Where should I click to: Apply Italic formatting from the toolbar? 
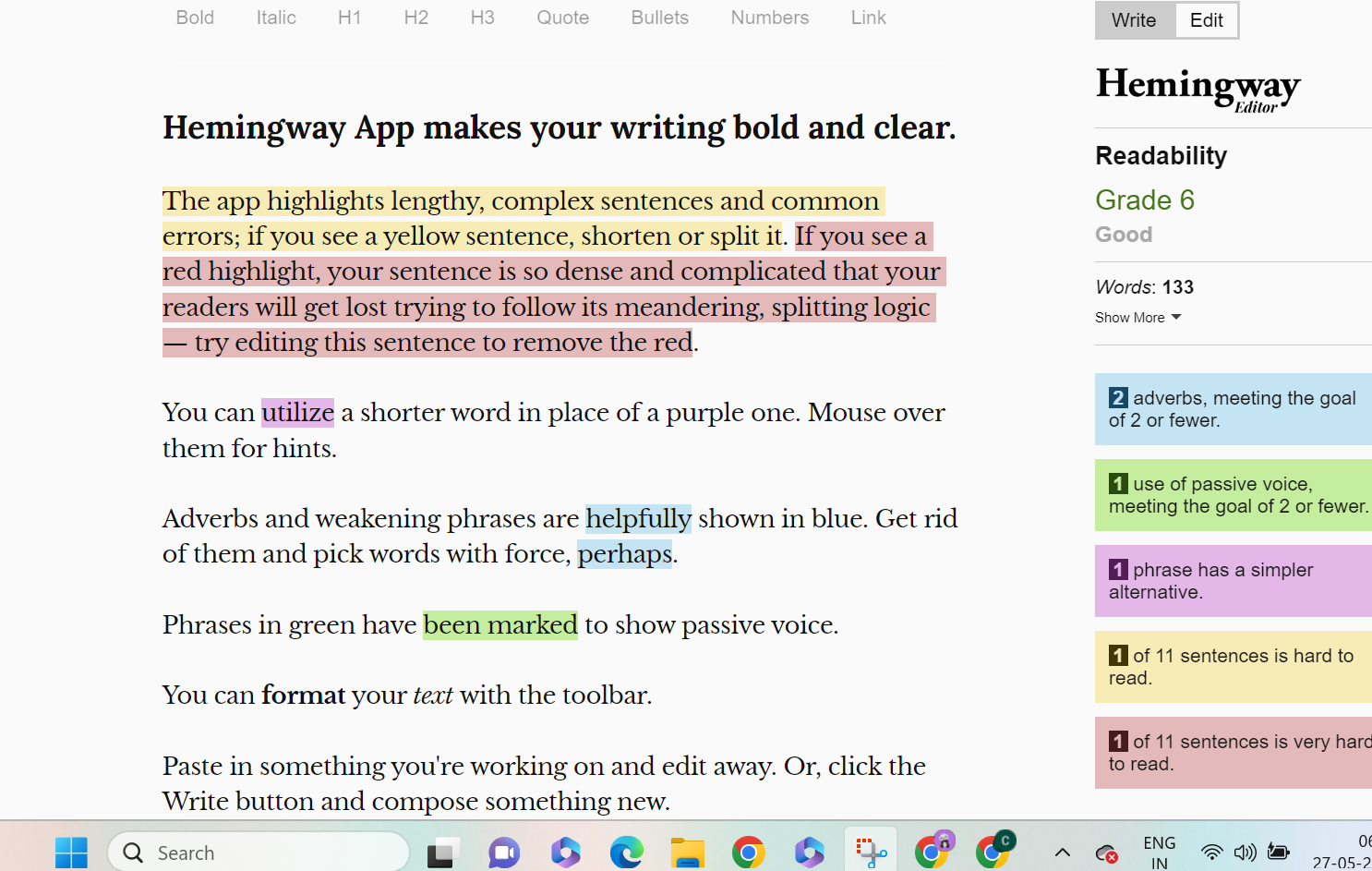click(x=276, y=18)
